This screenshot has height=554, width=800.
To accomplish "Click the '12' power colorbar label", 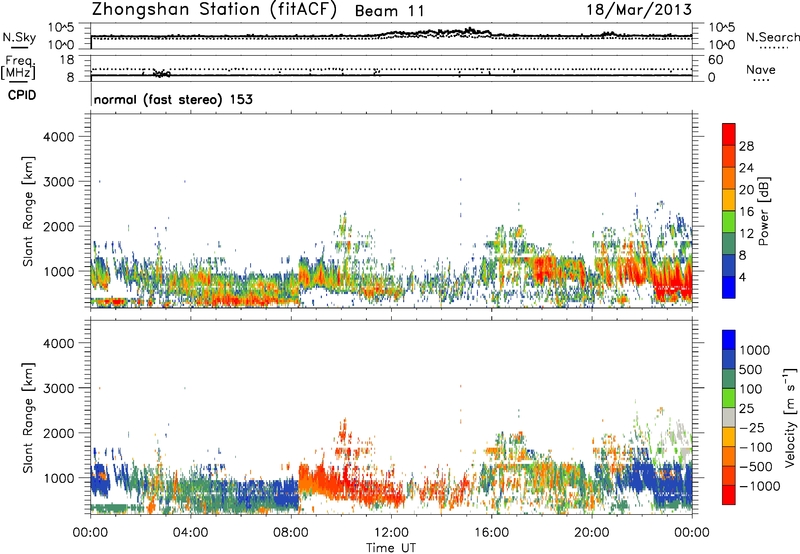I will (746, 234).
